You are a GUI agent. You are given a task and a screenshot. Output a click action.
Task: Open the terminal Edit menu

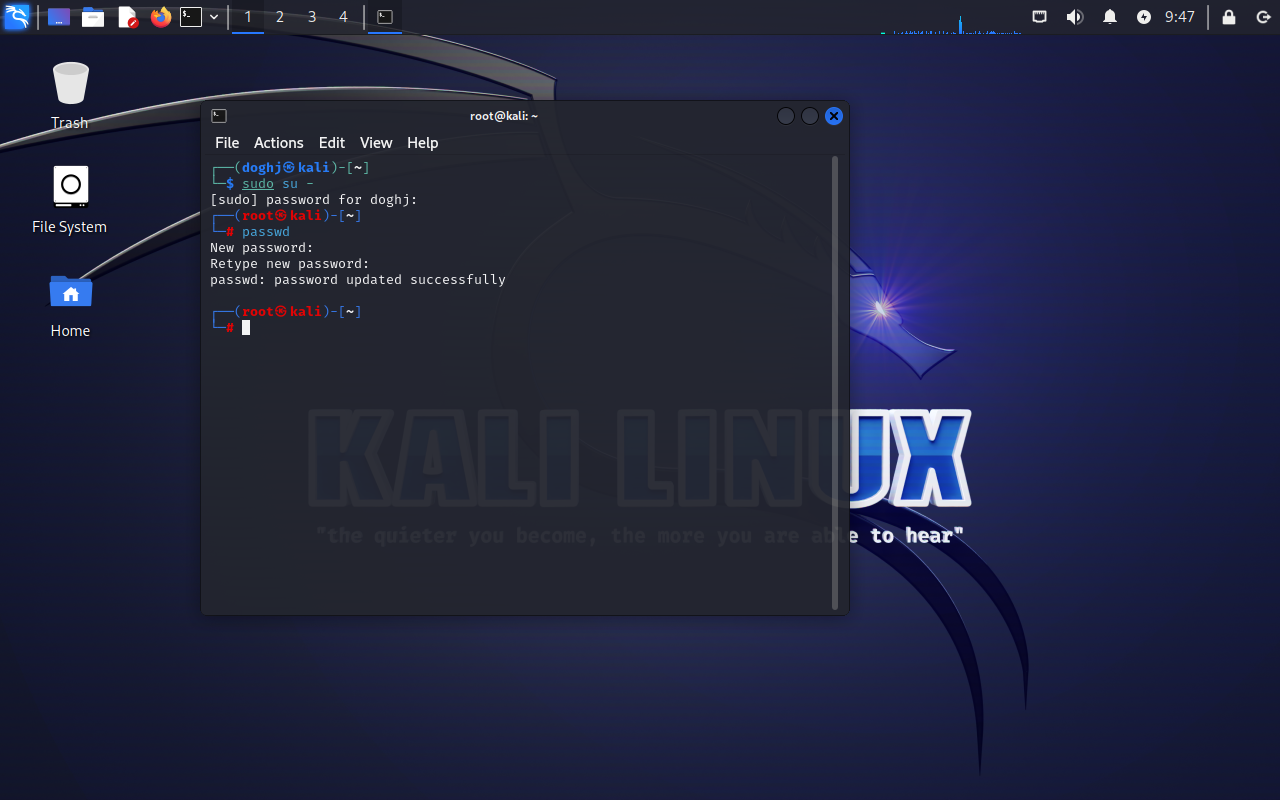click(x=332, y=143)
